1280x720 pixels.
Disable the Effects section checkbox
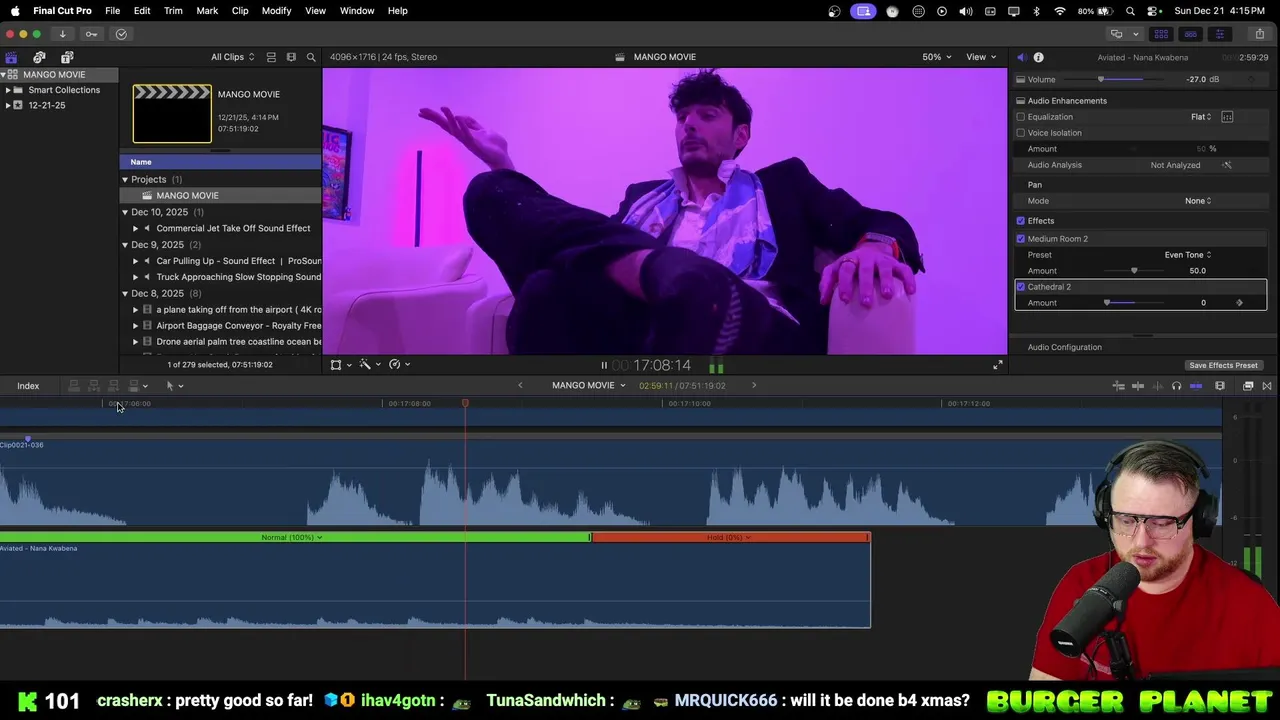click(x=1021, y=221)
